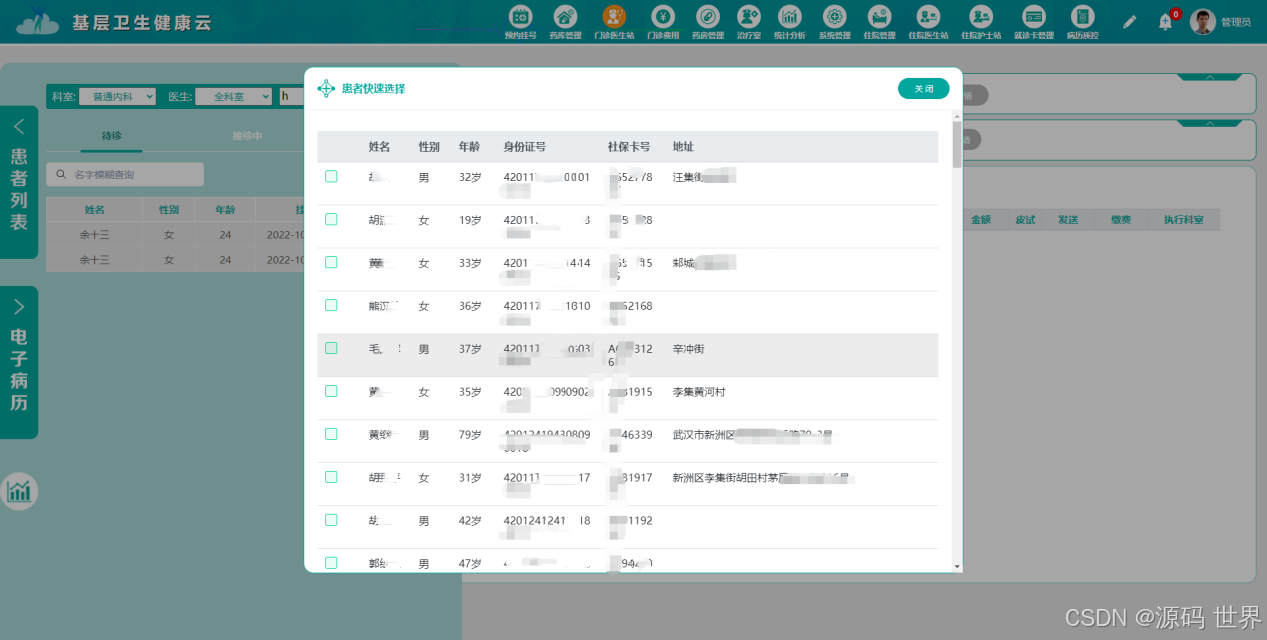Click the dialog scrollbar's down arrow
This screenshot has height=640, width=1267.
(957, 566)
